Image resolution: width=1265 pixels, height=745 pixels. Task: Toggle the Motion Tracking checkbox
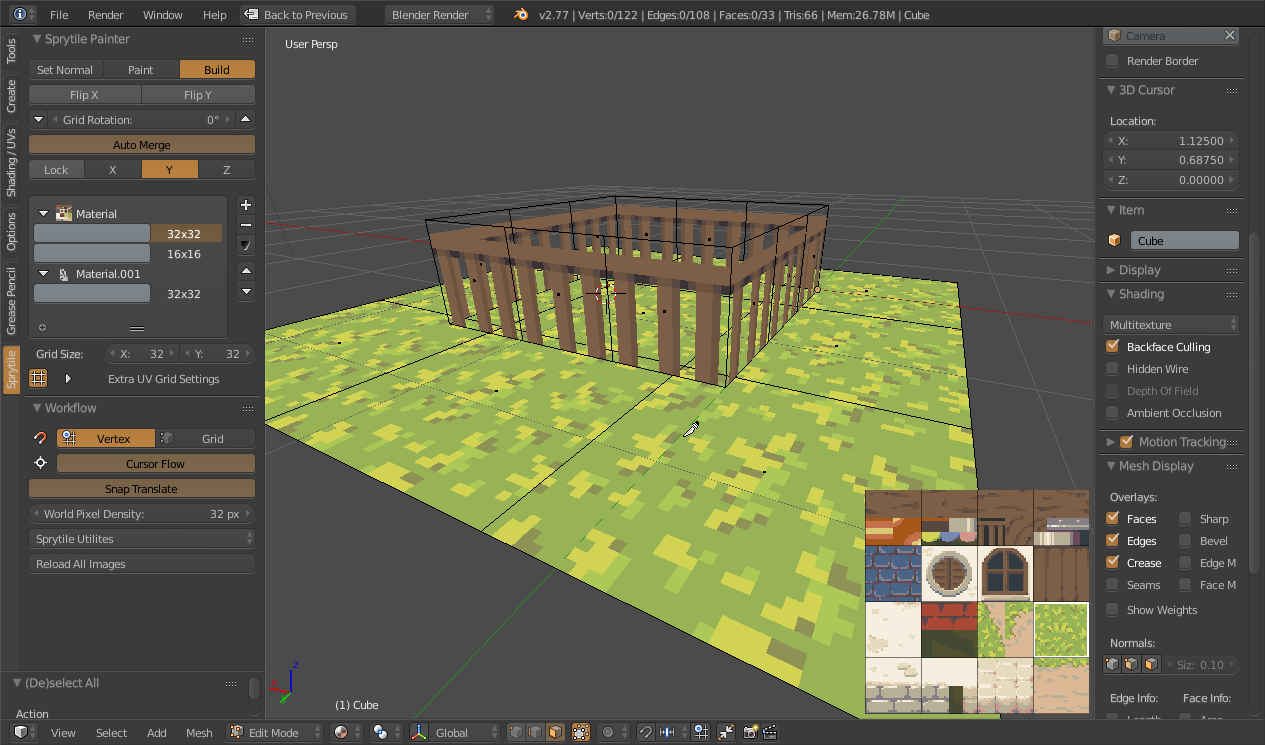pyautogui.click(x=1127, y=441)
